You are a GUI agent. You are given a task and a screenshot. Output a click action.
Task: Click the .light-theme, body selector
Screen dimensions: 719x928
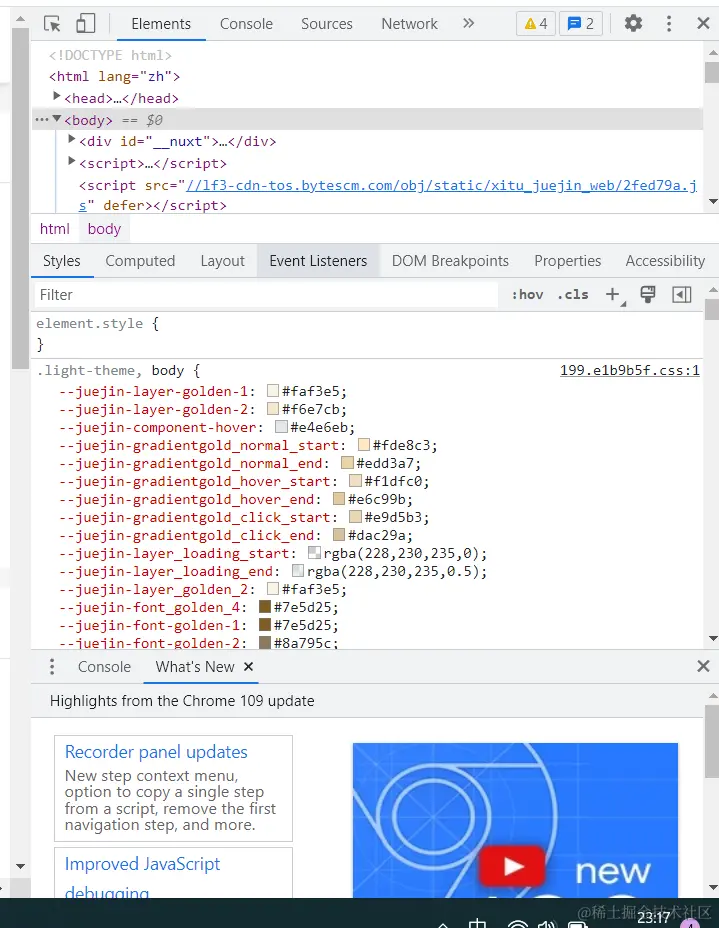(110, 370)
